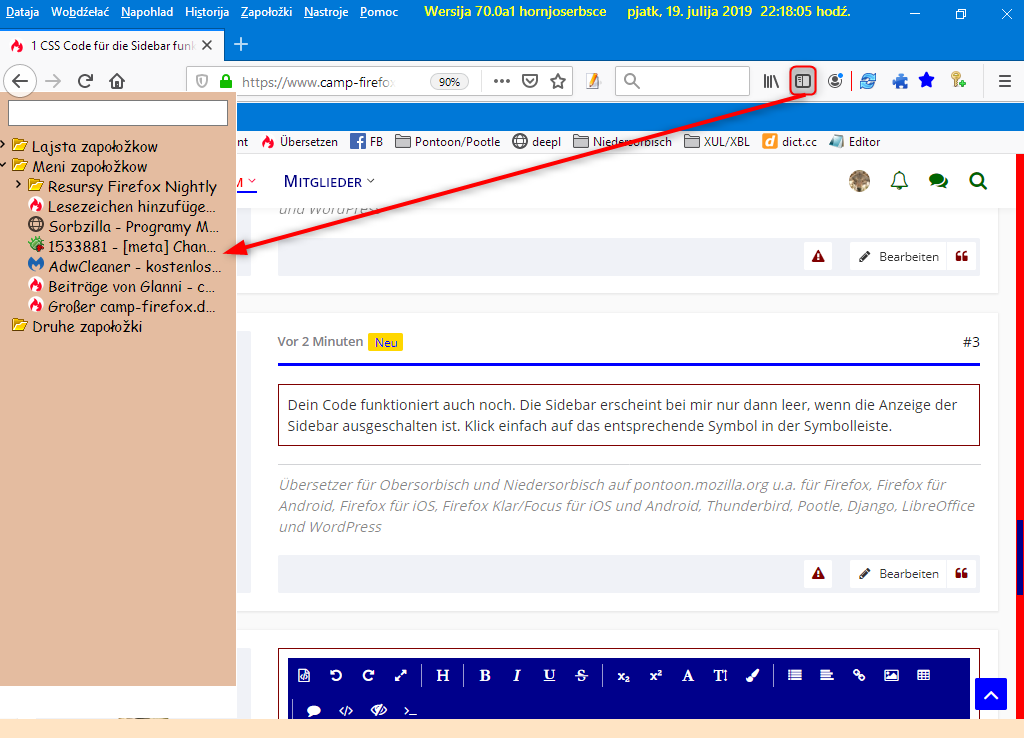The width and height of the screenshot is (1024, 738).
Task: Undo in the editor toolbar
Action: pos(336,675)
